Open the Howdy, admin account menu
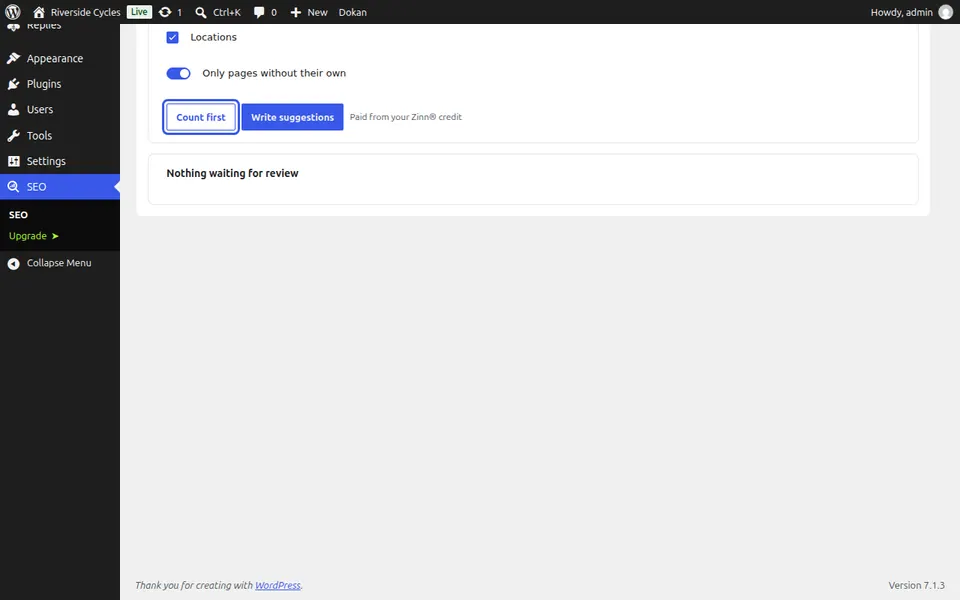The width and height of the screenshot is (960, 600). coord(912,12)
